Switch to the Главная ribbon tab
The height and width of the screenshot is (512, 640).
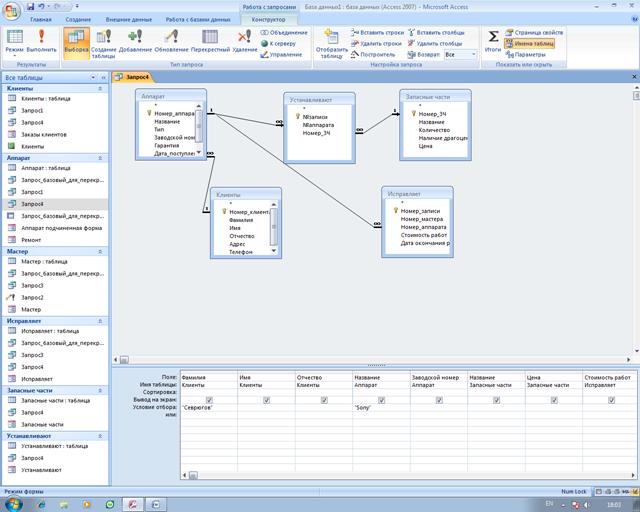point(41,19)
